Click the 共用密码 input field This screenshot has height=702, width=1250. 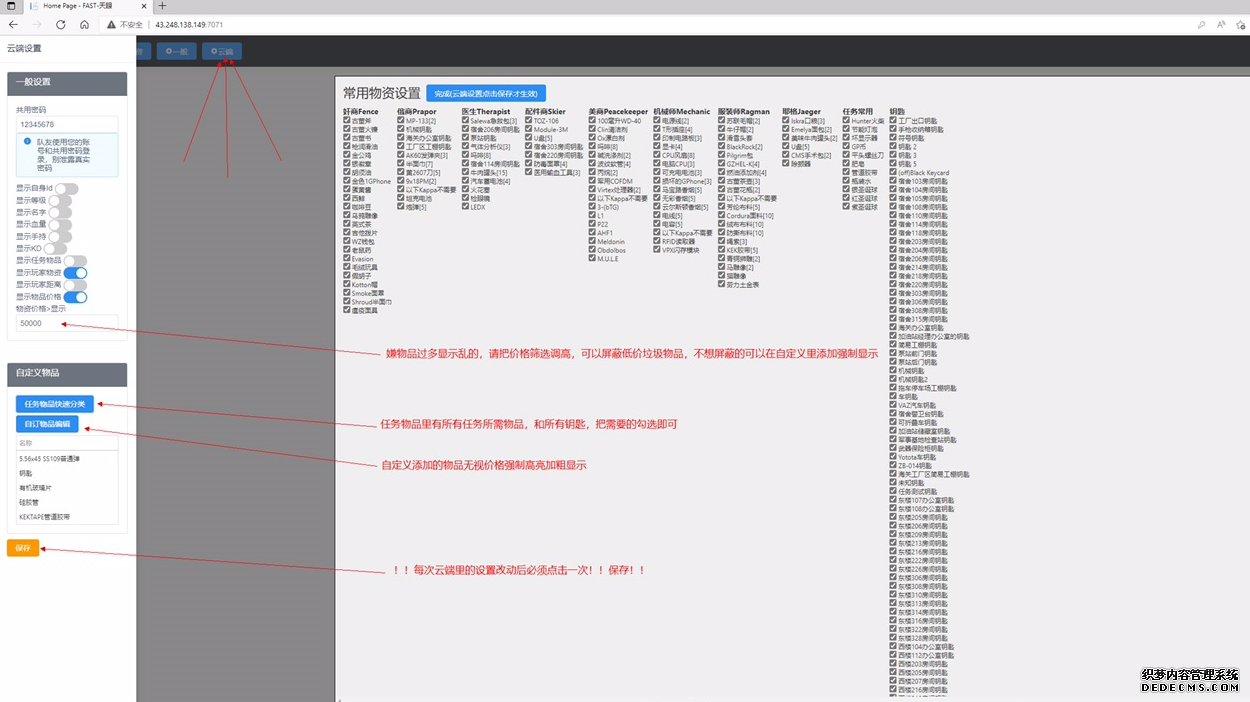(66, 124)
